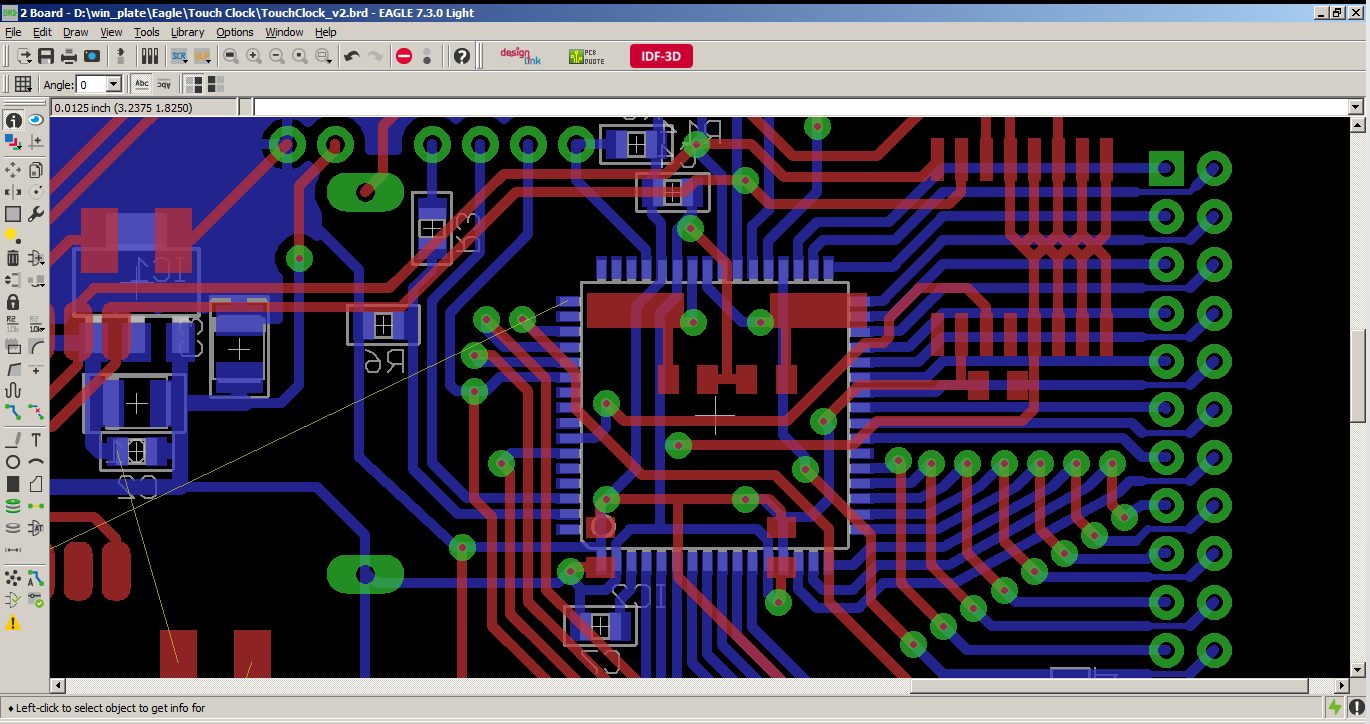1370x724 pixels.
Task: Click the Print icon
Action: pos(69,56)
